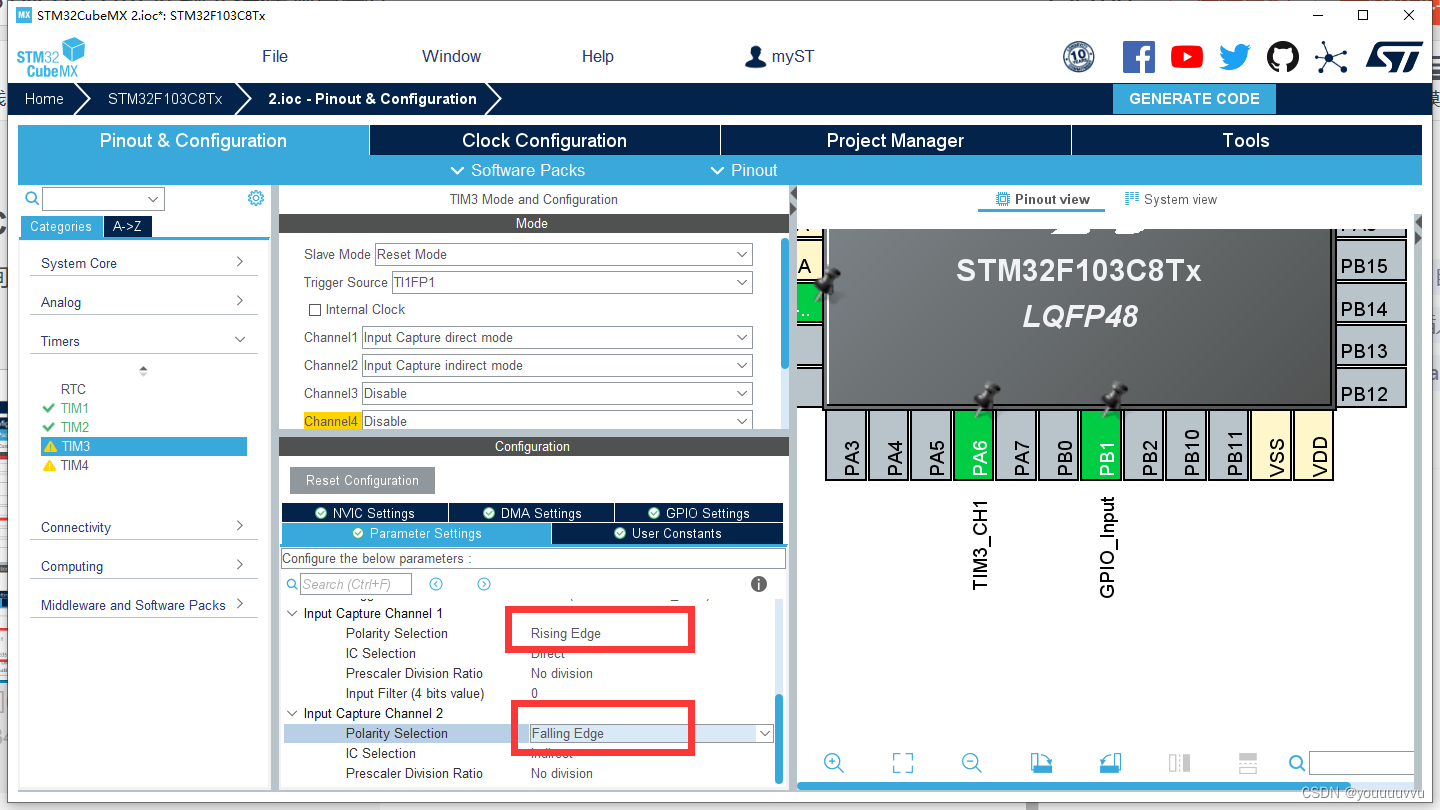The height and width of the screenshot is (810, 1440).
Task: Click the GENERATE CODE button
Action: pyautogui.click(x=1194, y=99)
